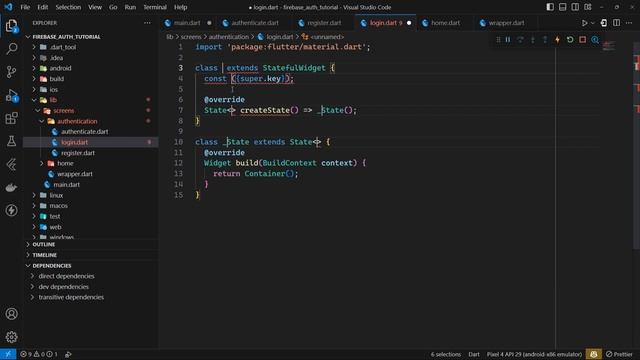The height and width of the screenshot is (360, 640).
Task: Switch to the register.dart tab
Action: [324, 23]
